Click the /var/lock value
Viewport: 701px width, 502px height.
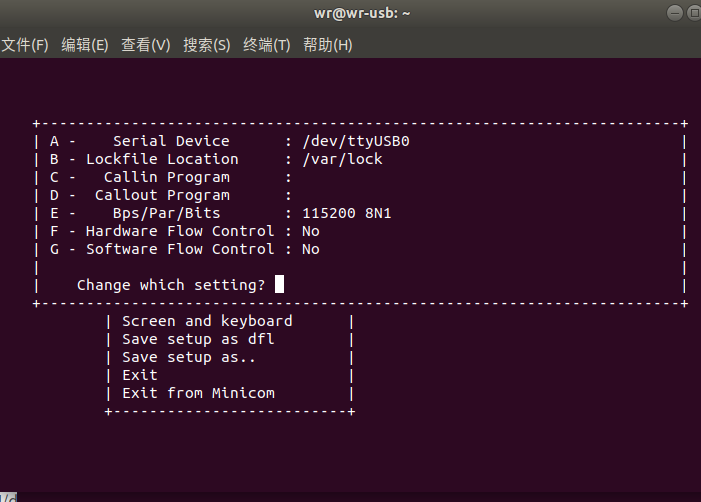[342, 159]
